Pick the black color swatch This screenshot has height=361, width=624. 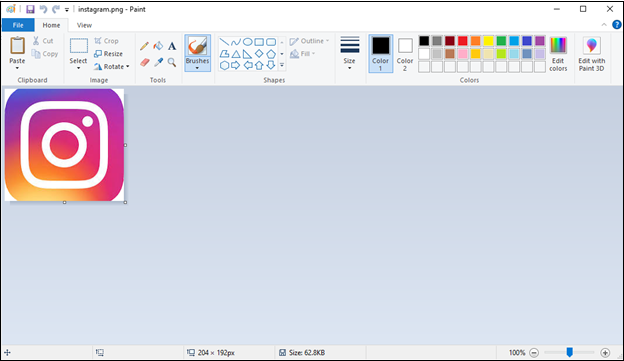[424, 41]
